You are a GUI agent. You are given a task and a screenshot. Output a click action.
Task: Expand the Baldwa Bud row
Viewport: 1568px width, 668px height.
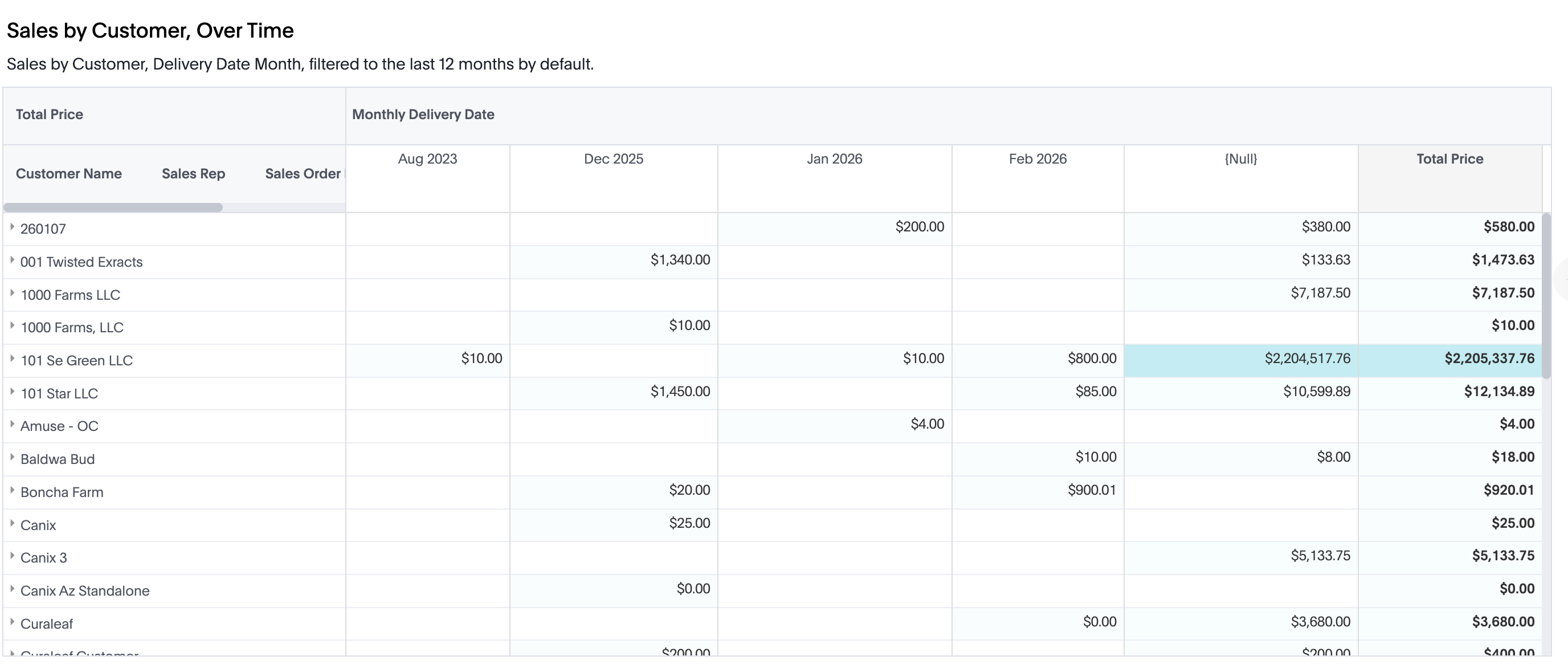(12, 457)
